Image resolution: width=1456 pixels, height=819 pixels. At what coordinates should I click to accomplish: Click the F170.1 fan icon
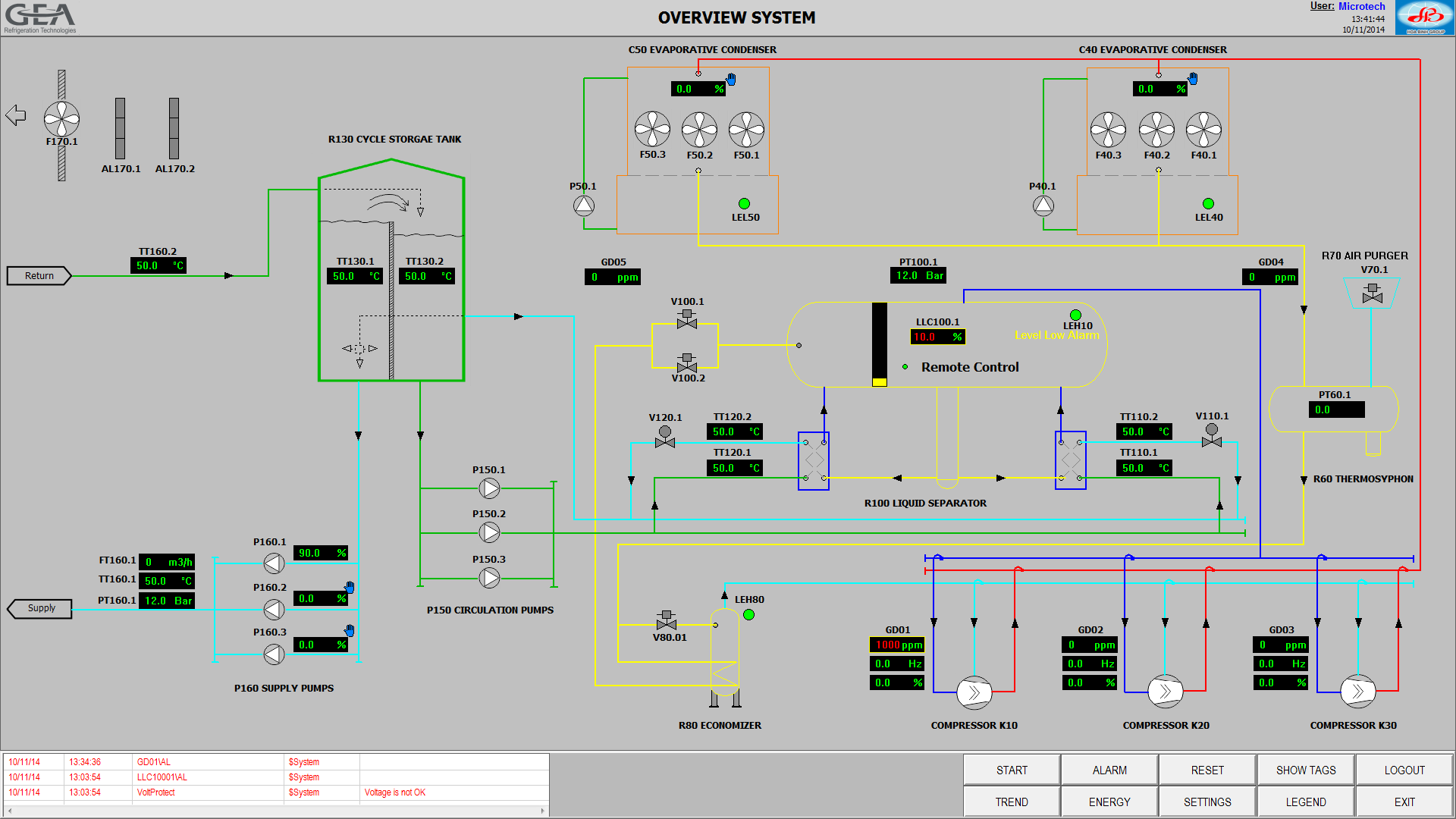[61, 119]
